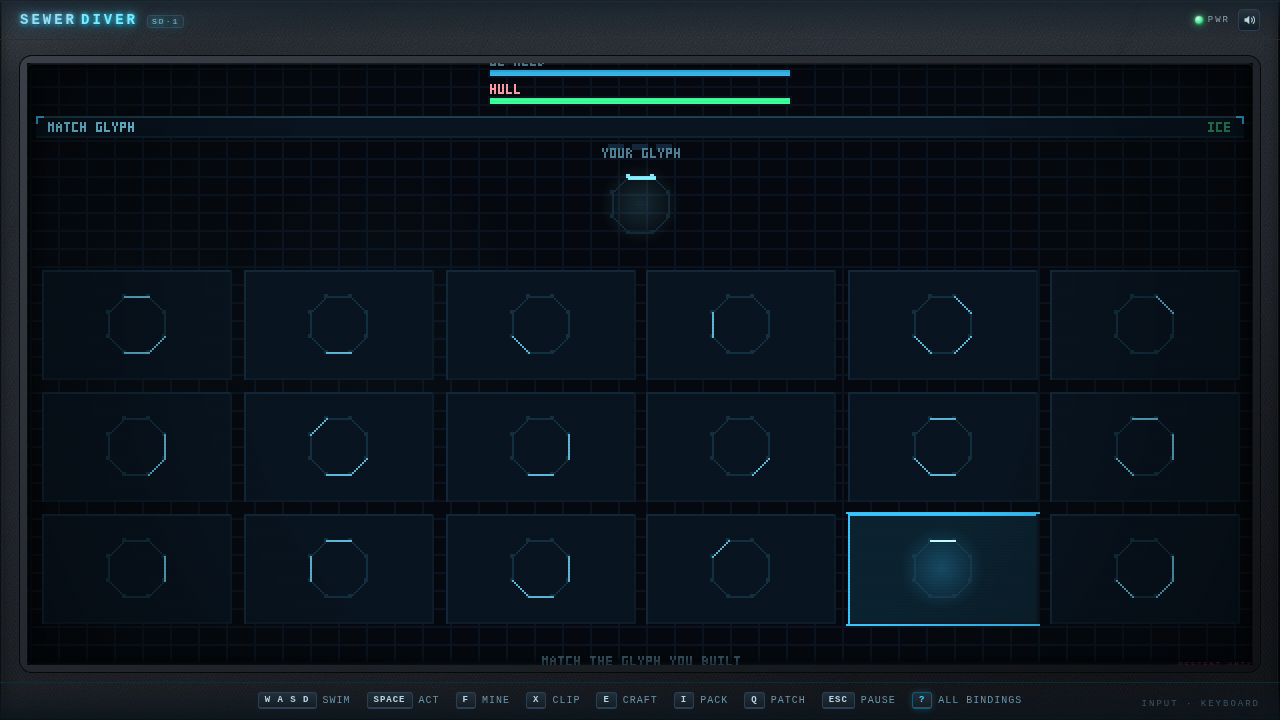Viewport: 1280px width, 720px height.
Task: Toggle the PWR indicator light
Action: (1199, 20)
